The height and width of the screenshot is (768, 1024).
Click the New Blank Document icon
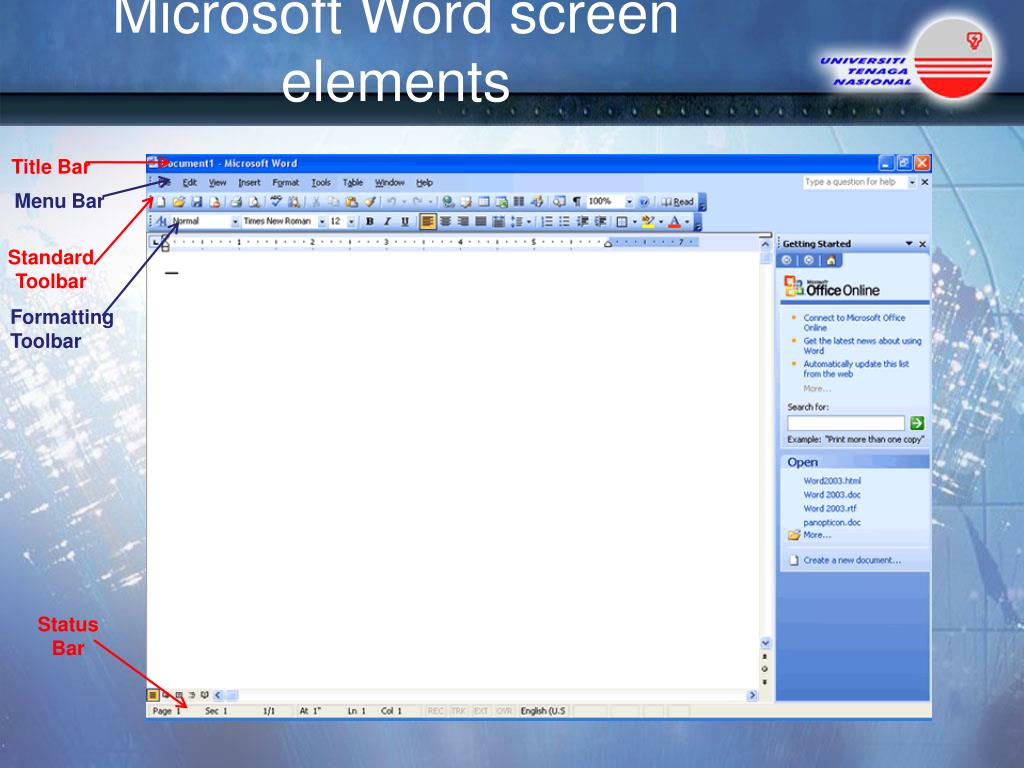point(161,202)
